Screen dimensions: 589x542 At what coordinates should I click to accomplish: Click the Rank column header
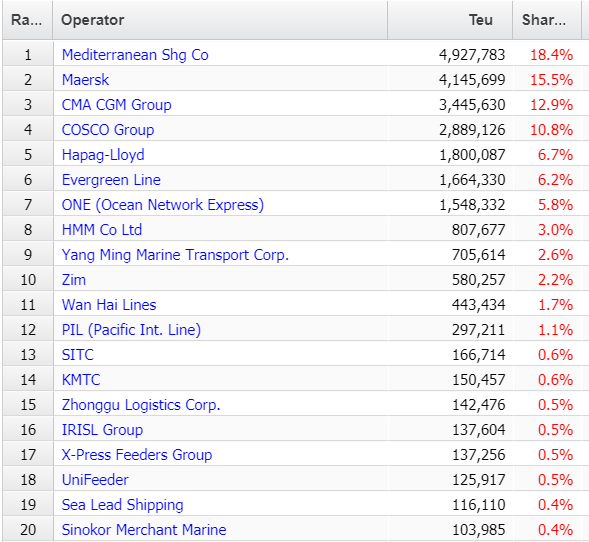(27, 20)
